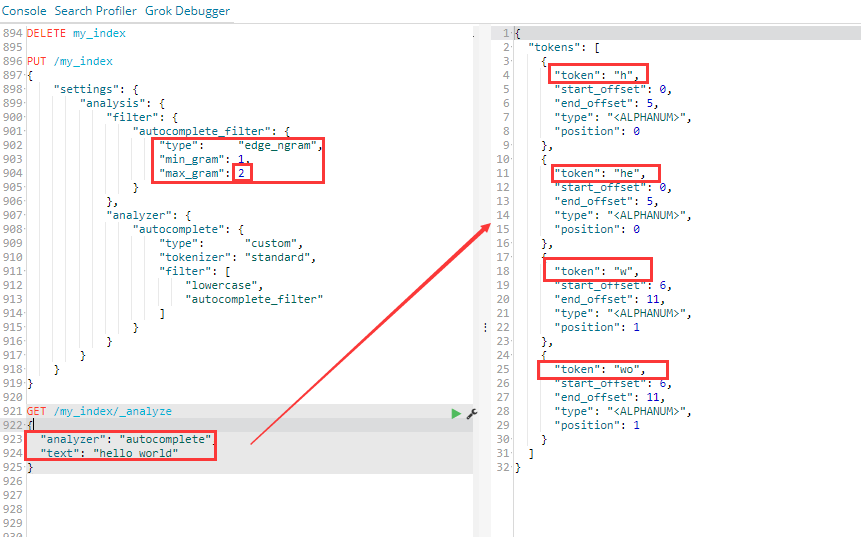Viewport: 861px width, 537px height.
Task: Collapse the filter array at line 911
Action: (24, 271)
